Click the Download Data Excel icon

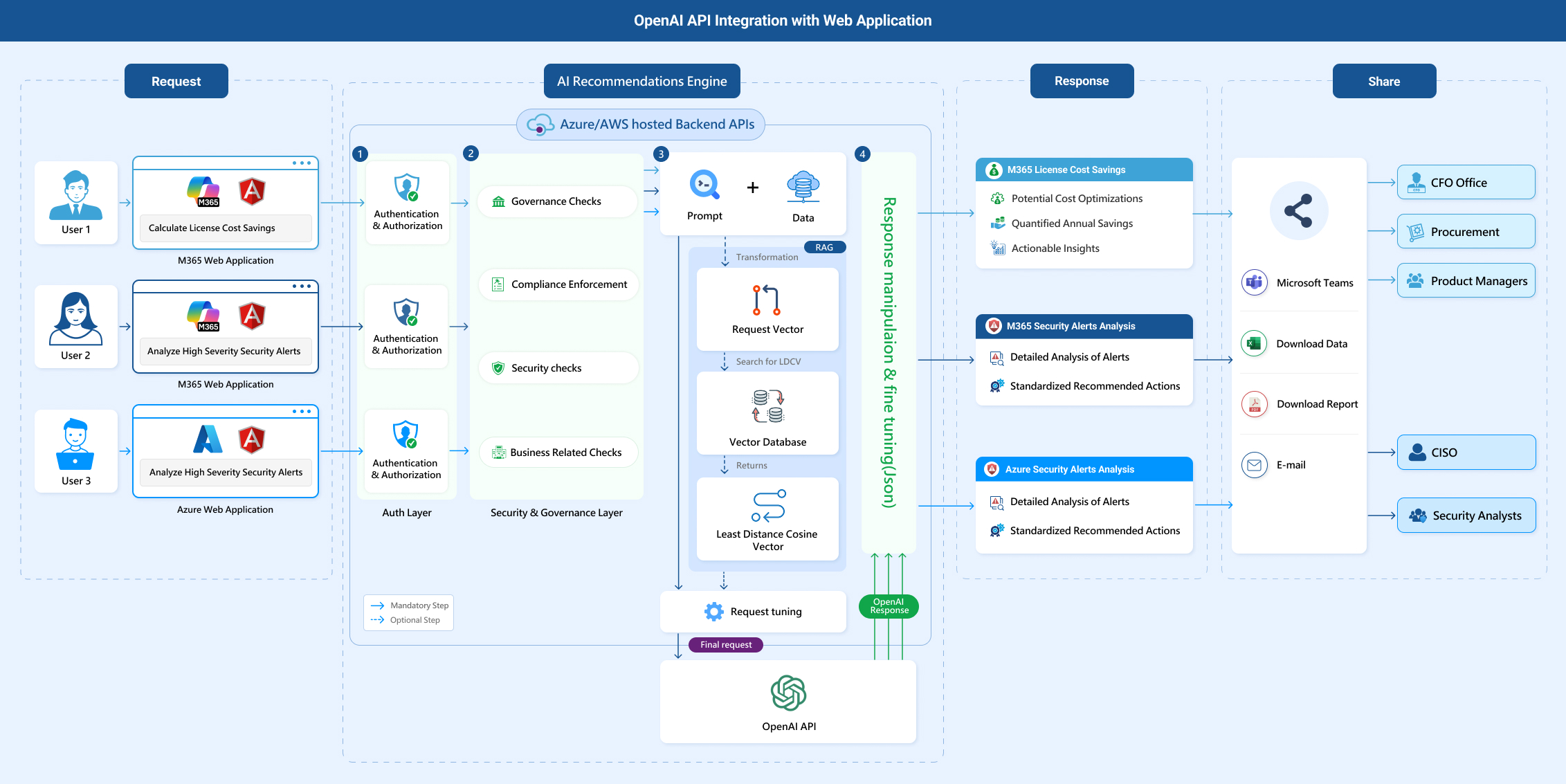tap(1254, 343)
